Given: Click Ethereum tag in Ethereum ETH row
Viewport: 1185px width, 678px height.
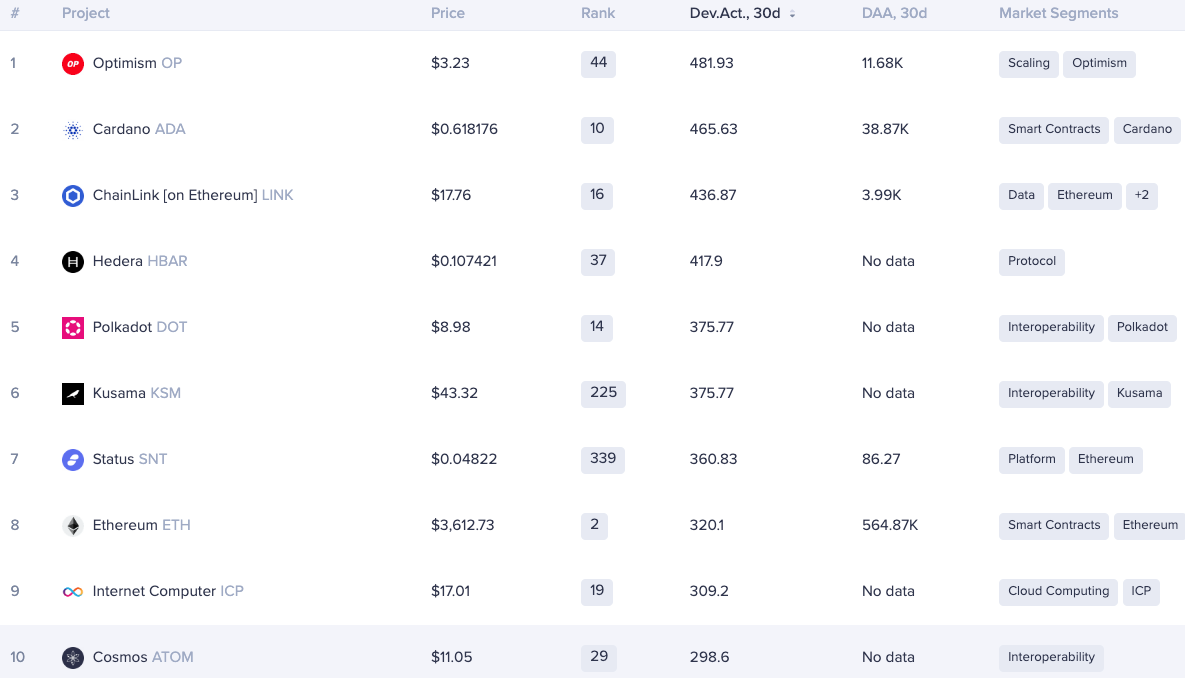Looking at the screenshot, I should pyautogui.click(x=1149, y=525).
